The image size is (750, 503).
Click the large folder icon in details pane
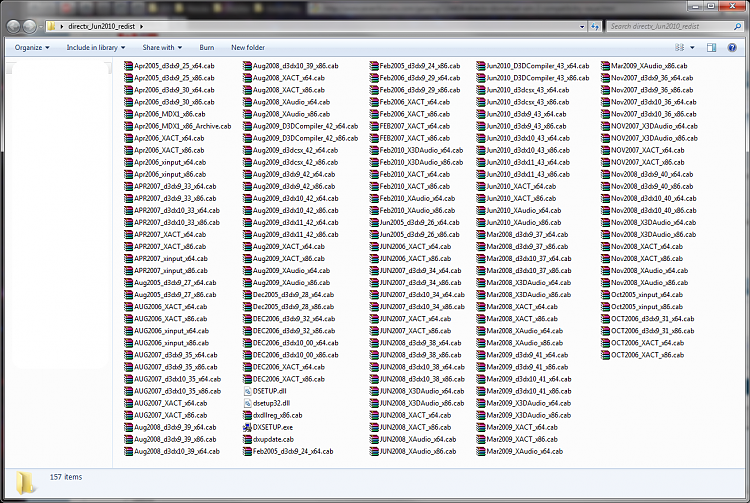[x=25, y=482]
